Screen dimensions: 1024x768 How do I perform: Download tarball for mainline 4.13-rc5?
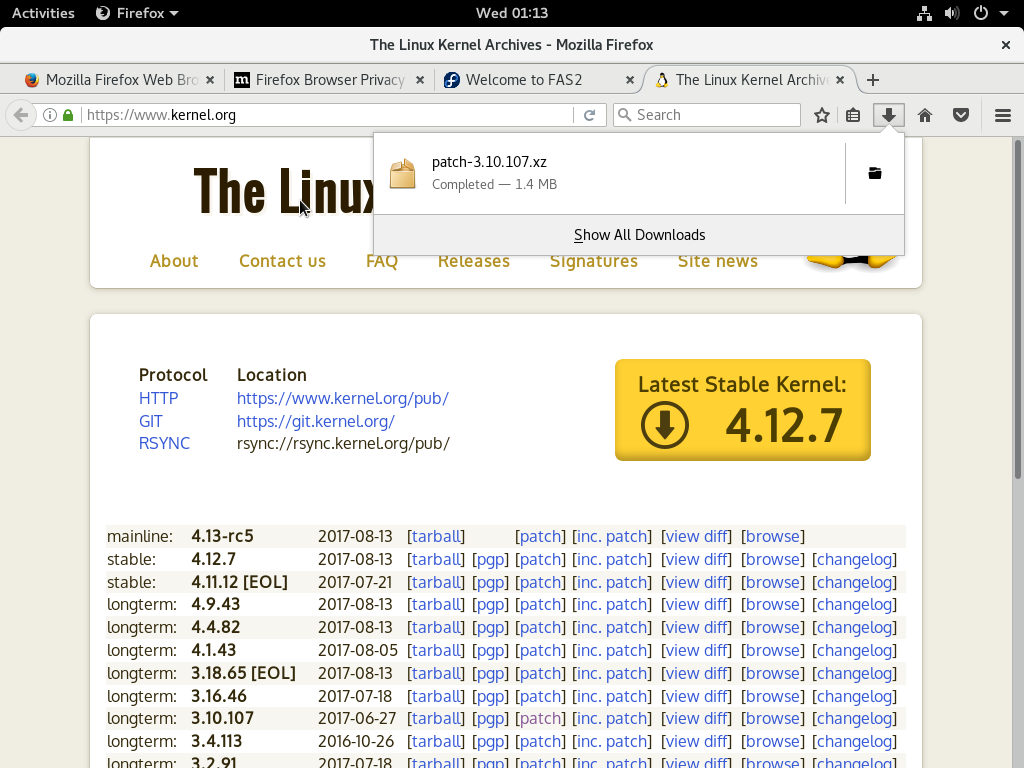pos(436,536)
